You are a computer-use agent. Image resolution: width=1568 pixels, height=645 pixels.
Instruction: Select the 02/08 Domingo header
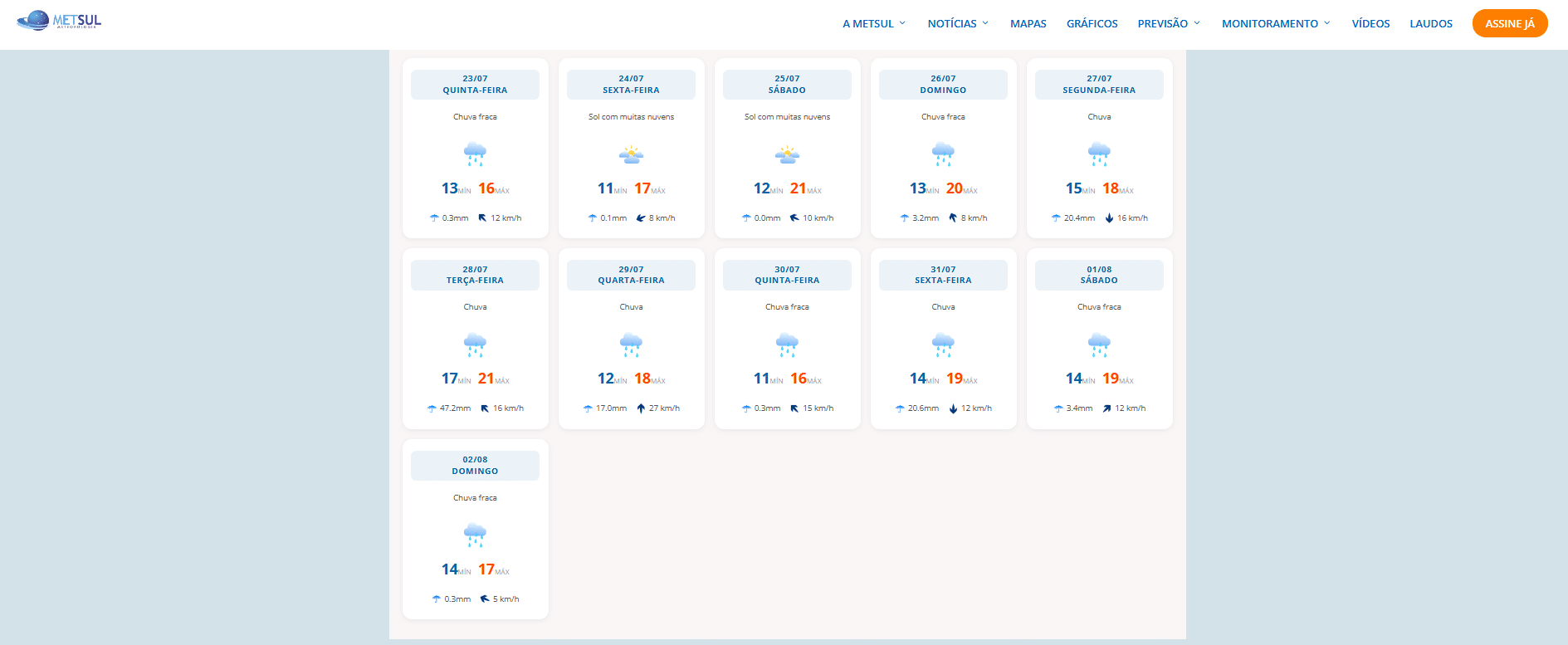pyautogui.click(x=475, y=466)
